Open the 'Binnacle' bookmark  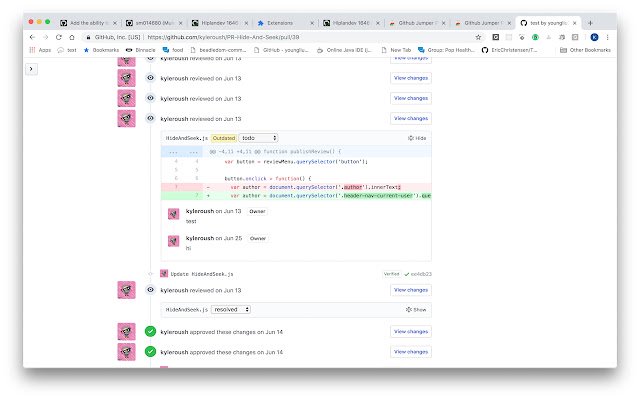(x=140, y=50)
